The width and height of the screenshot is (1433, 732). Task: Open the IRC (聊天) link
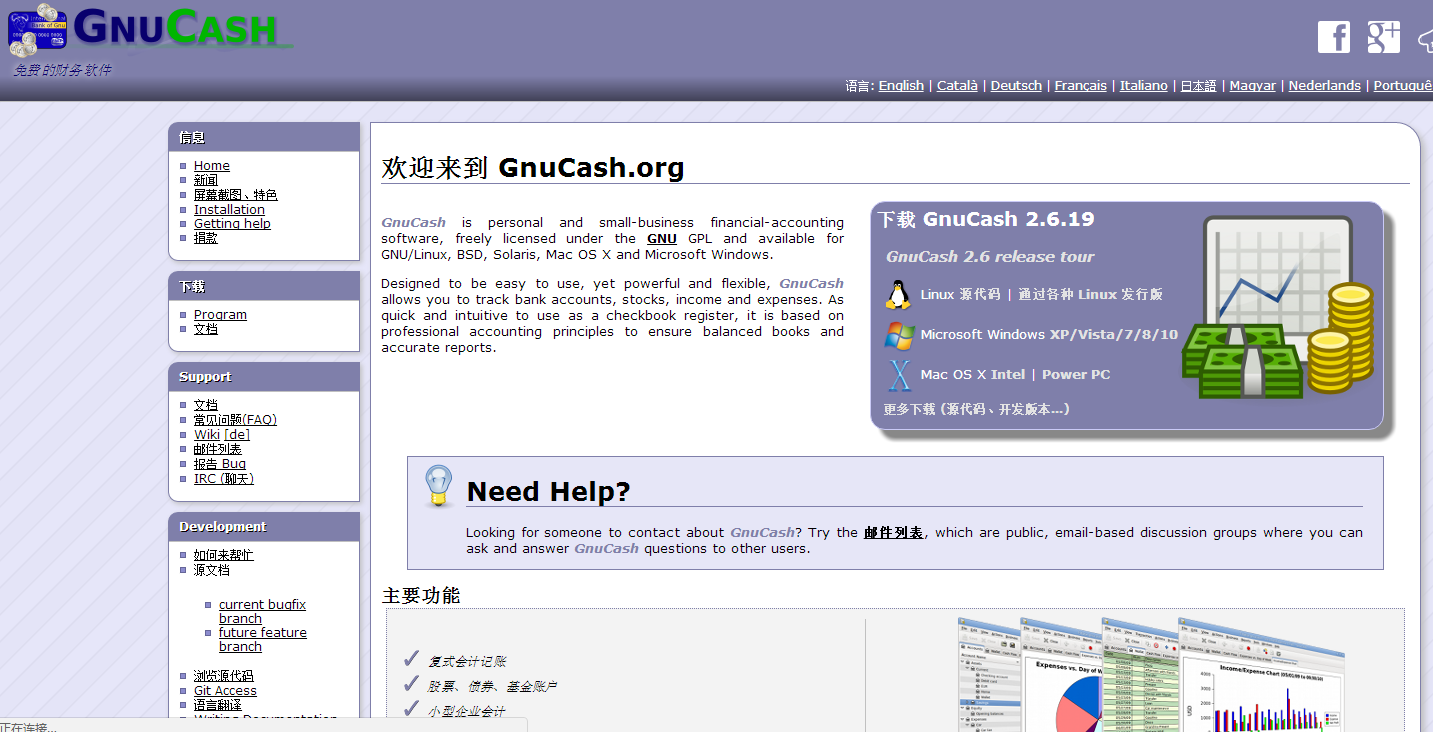[224, 479]
